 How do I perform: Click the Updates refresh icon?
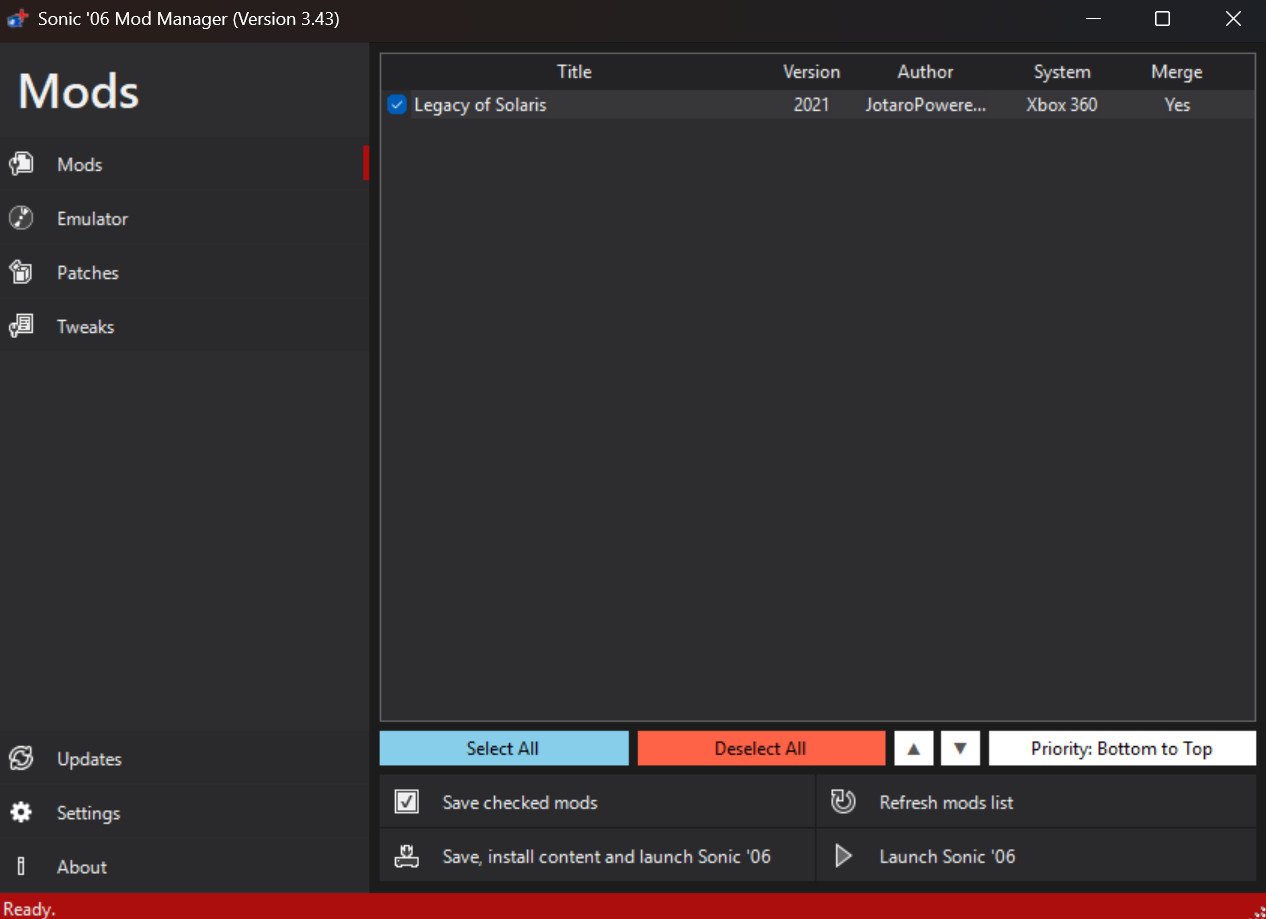[21, 758]
